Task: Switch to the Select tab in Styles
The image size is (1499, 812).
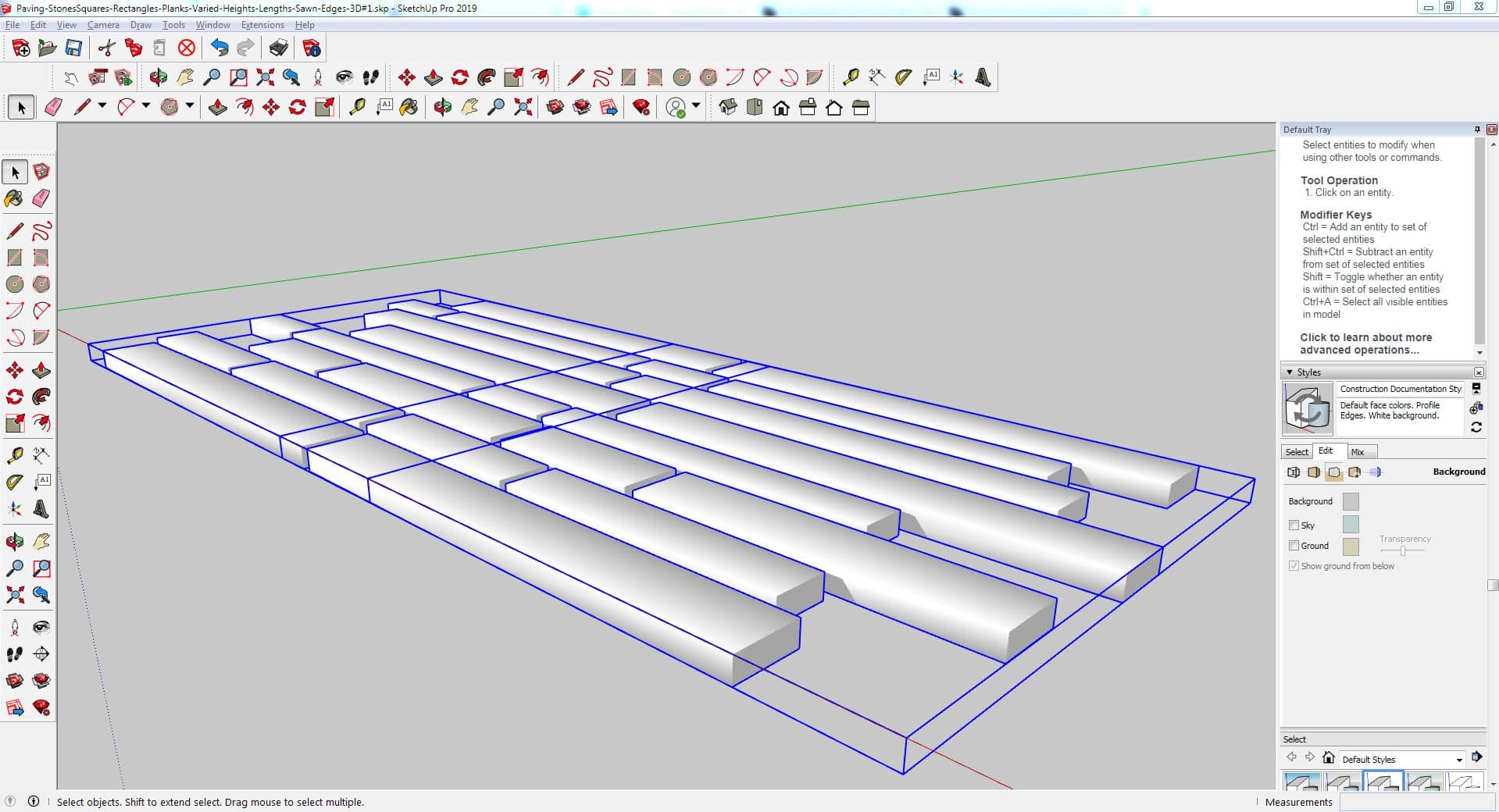Action: [x=1297, y=452]
